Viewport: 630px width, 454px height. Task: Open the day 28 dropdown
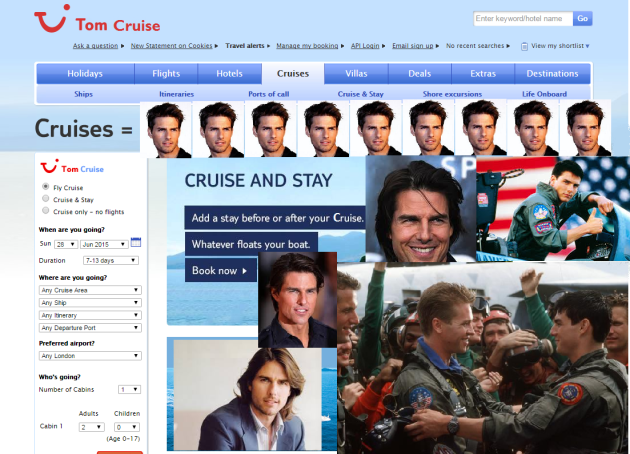[66, 244]
